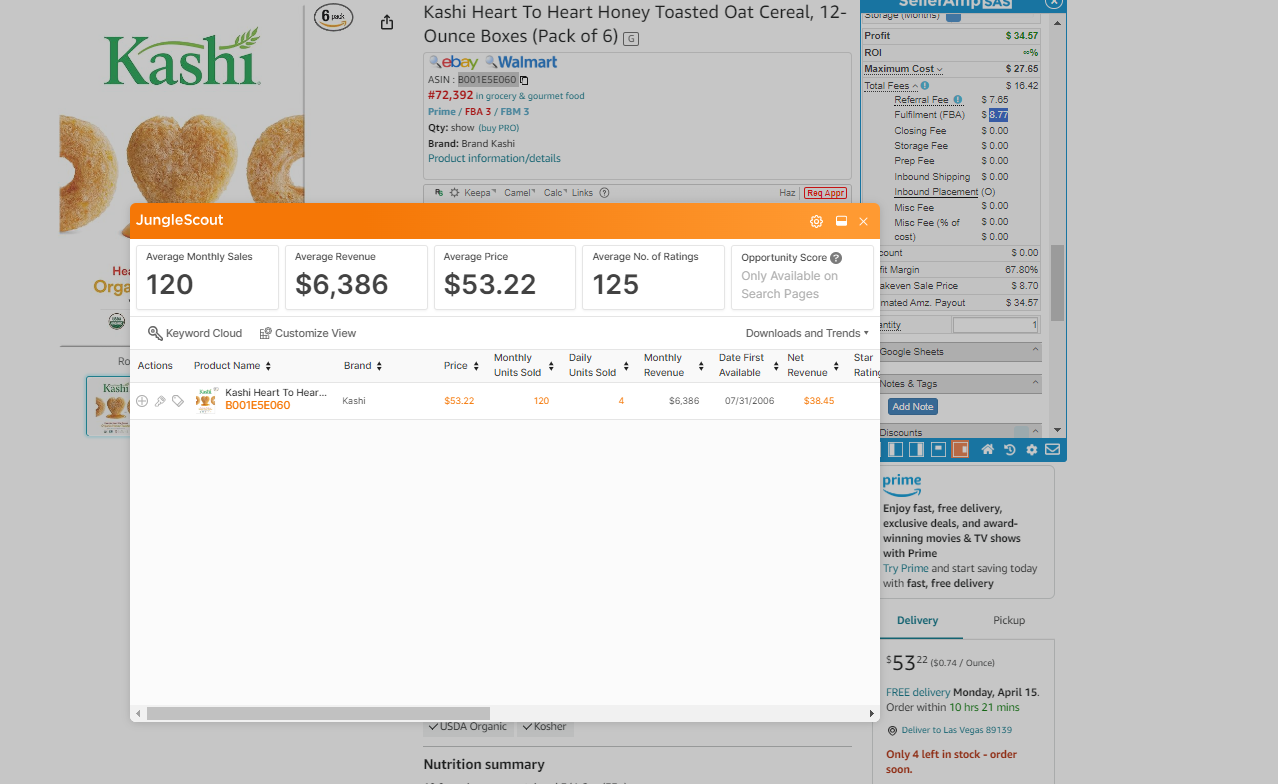
Task: Go to SellerAmp home
Action: tap(987, 450)
